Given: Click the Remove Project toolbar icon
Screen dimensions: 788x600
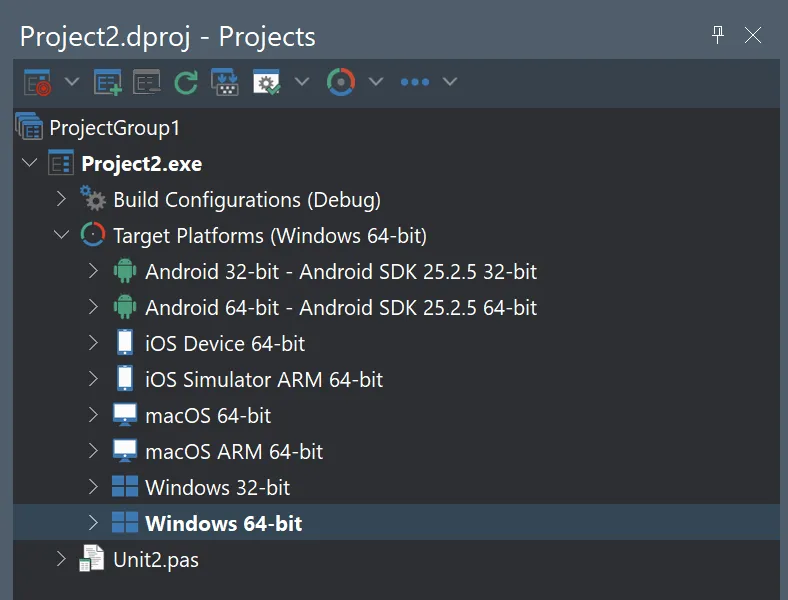Looking at the screenshot, I should 146,82.
